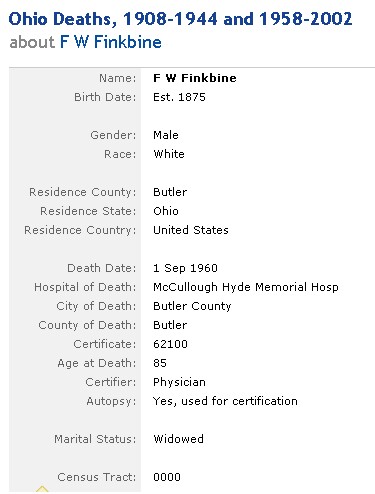Screen dimensions: 375x494
Task: Click the Residence County value Butler
Action: tap(170, 192)
